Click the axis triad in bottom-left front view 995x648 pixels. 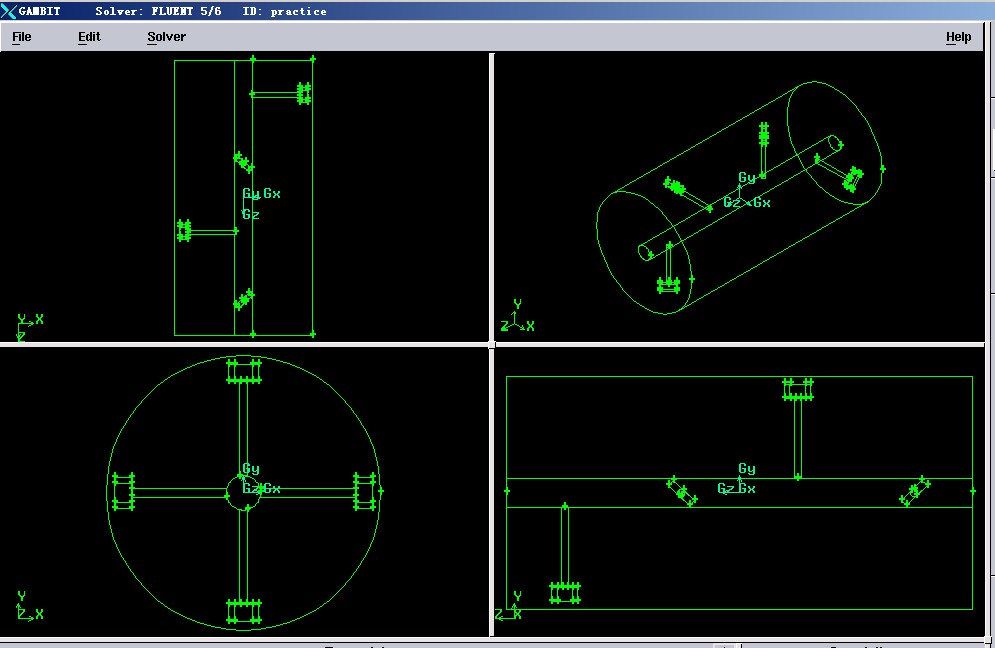(x=27, y=608)
